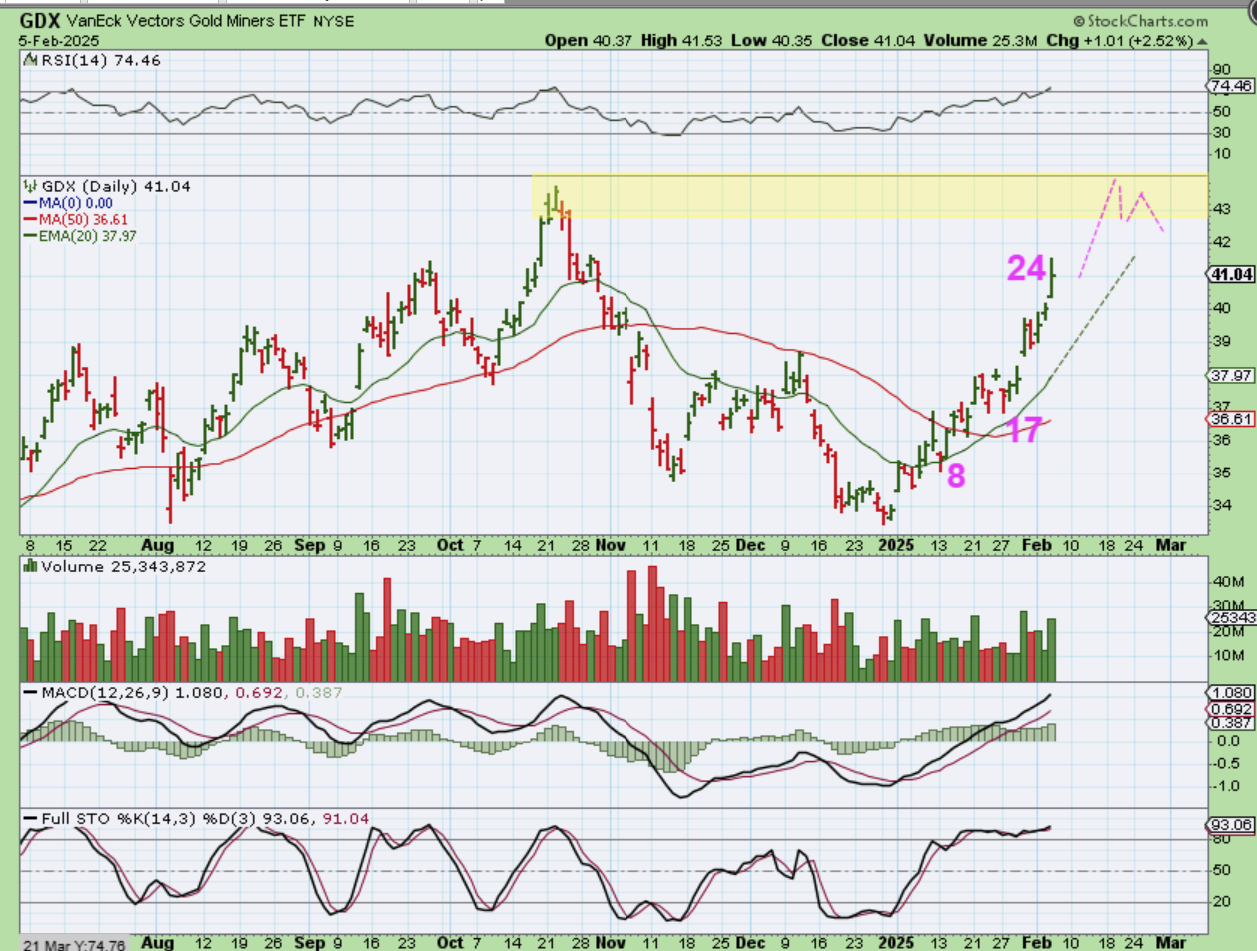1257x951 pixels.
Task: Click the OHLC bars icon beside GDX (Daily)
Action: (28, 186)
